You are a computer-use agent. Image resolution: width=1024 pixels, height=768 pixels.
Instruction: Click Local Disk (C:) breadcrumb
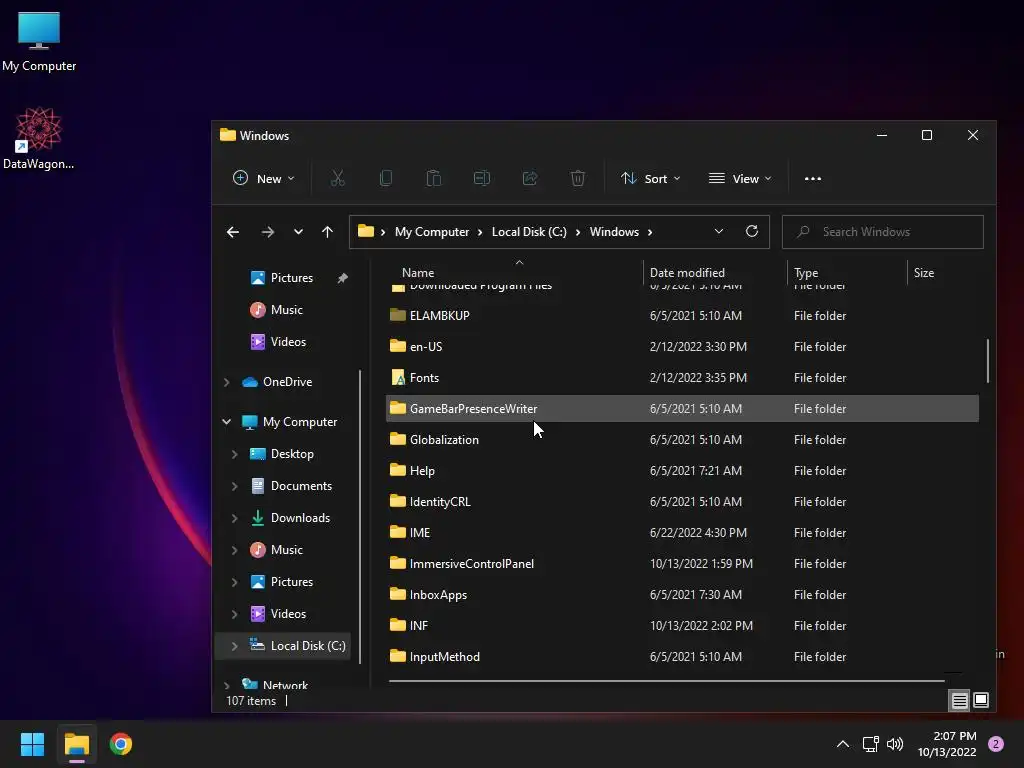click(x=529, y=232)
